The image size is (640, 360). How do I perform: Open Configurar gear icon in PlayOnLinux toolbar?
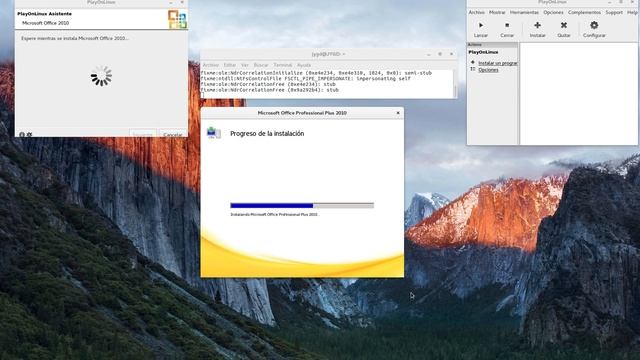tap(594, 25)
